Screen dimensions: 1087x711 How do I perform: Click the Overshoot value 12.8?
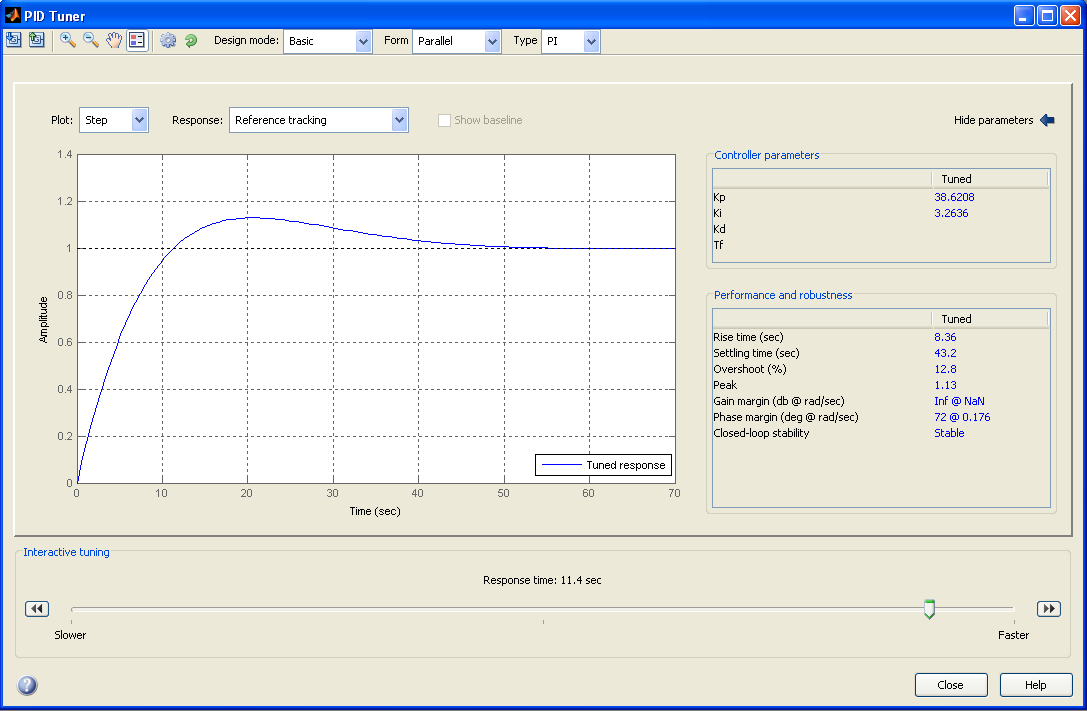[x=945, y=369]
